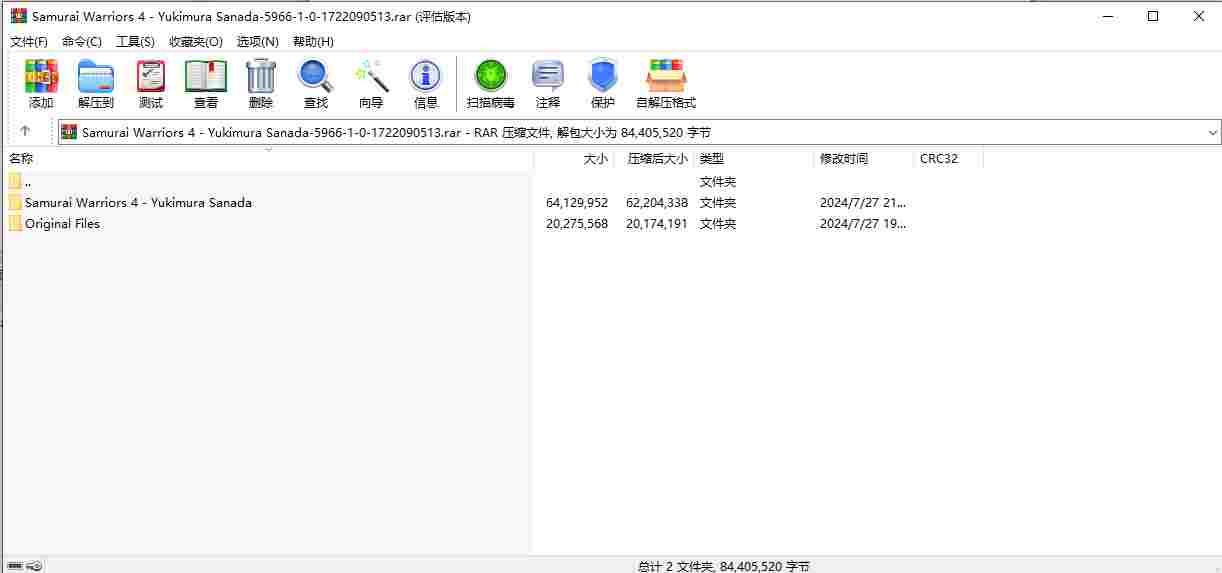The image size is (1222, 573).
Task: Start 扫描病毒 (Virus Scan) tool
Action: (x=491, y=84)
